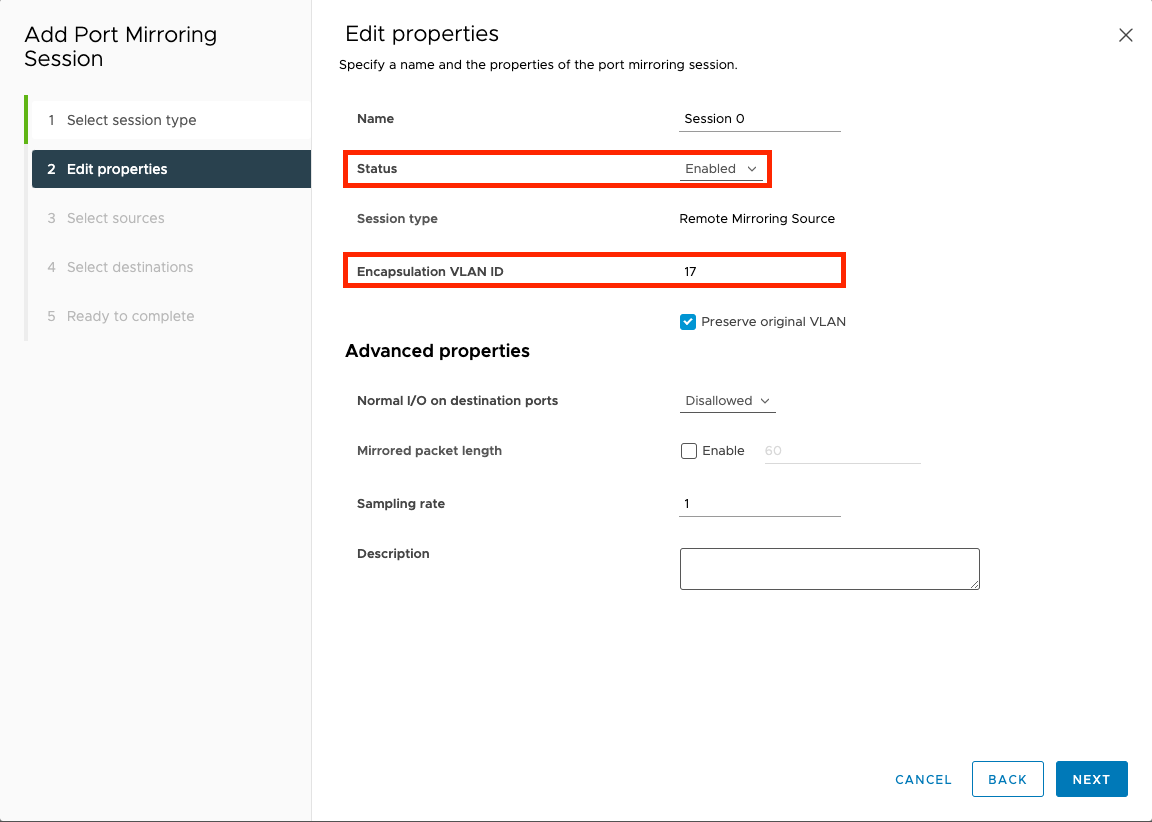Uncheck the Preserve original VLAN checkbox

tap(688, 322)
